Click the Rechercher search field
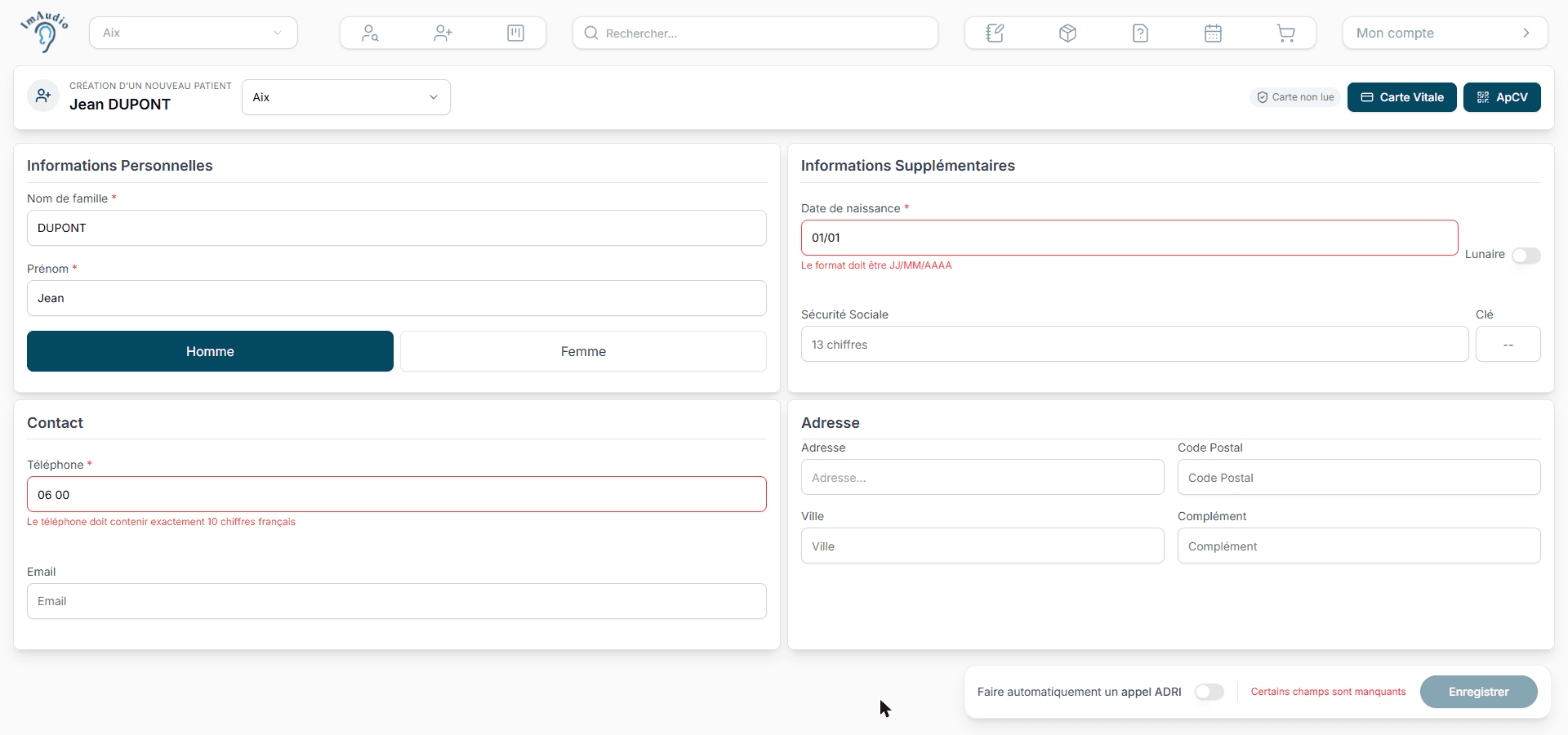Screen dimensions: 1568x735 click(755, 33)
